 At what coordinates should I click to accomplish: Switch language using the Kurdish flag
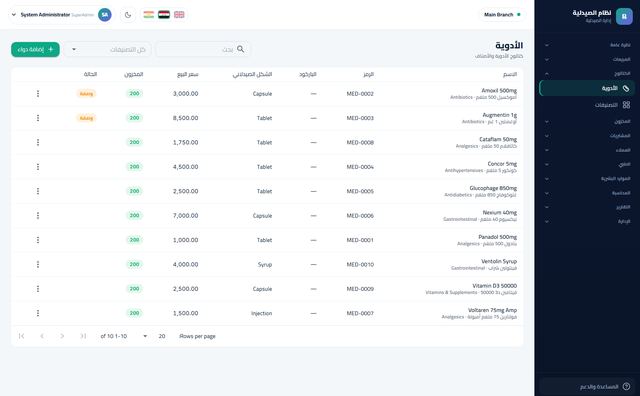(149, 15)
